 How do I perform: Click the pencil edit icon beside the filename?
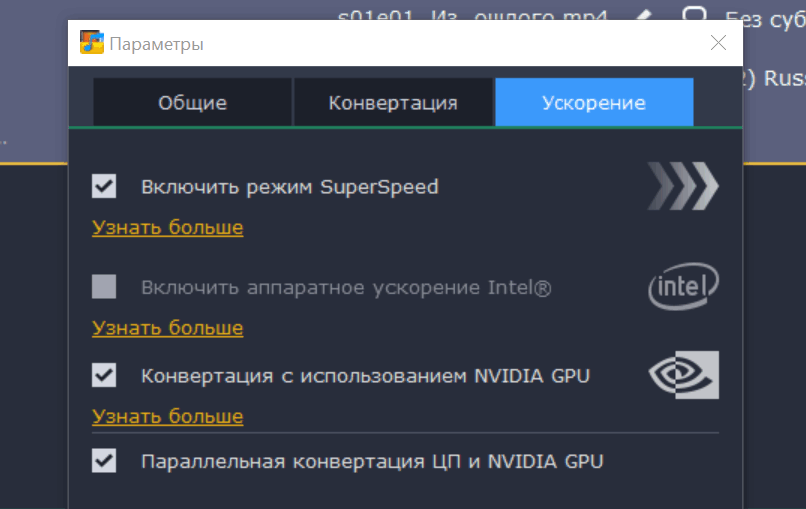click(643, 15)
